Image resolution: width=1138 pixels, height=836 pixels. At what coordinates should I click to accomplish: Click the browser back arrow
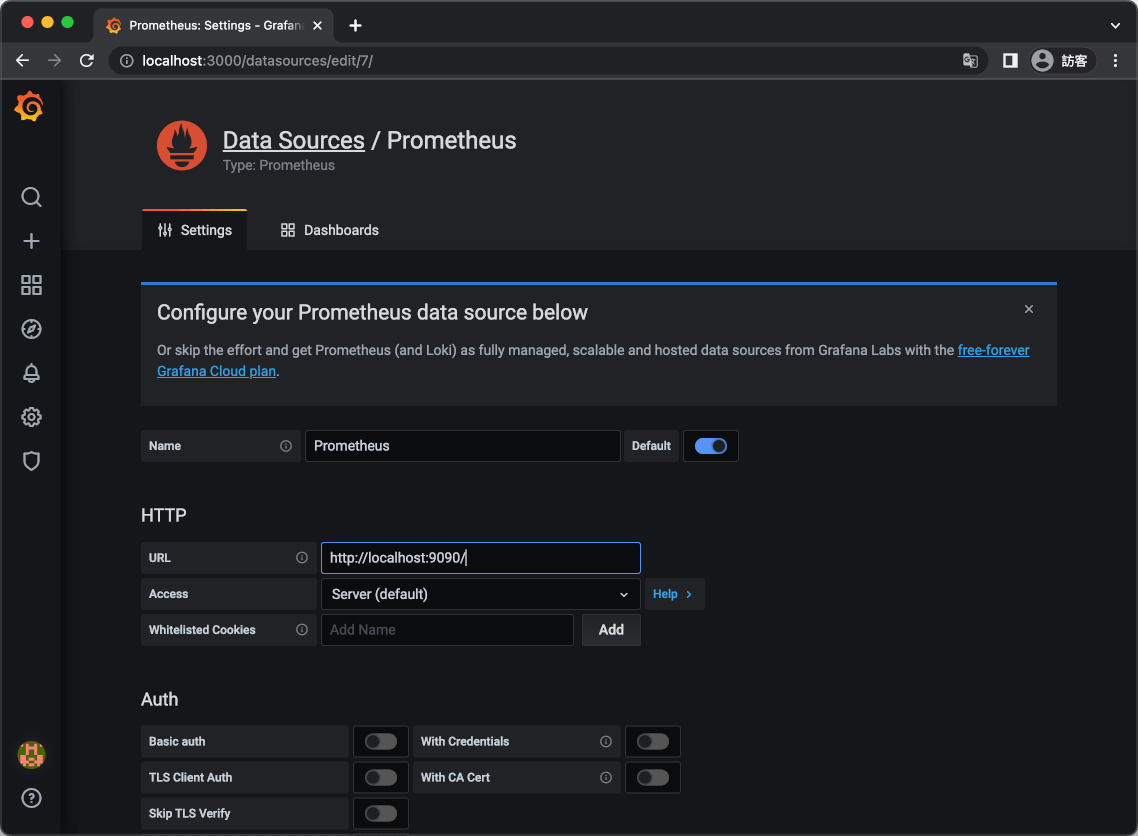(x=22, y=61)
